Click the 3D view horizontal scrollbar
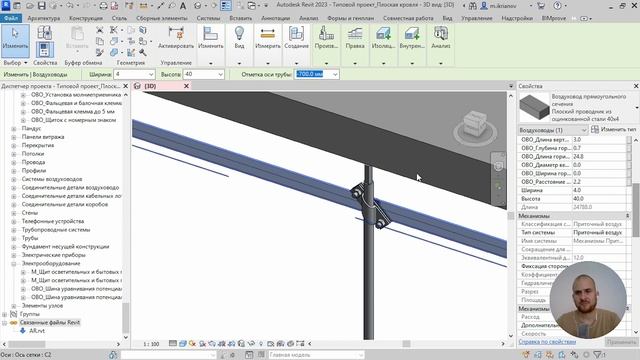Screen dimensions: 640x360 click(406, 344)
